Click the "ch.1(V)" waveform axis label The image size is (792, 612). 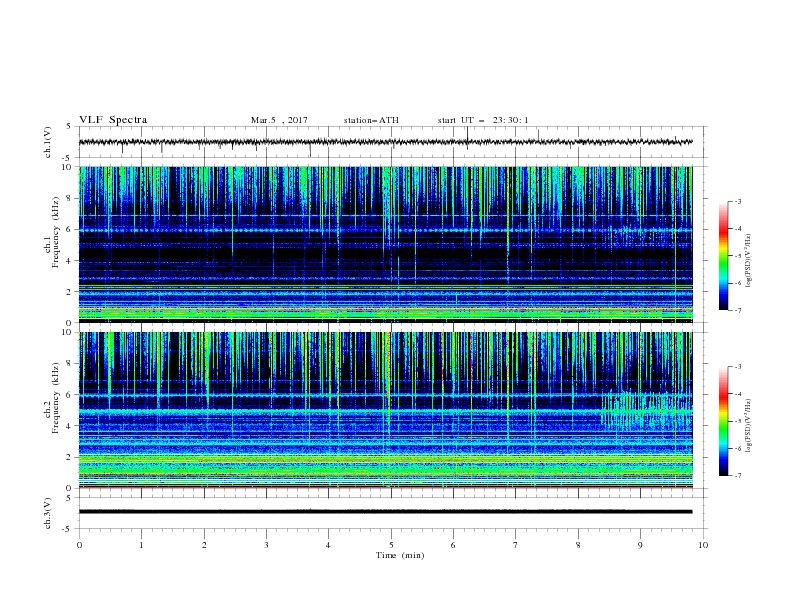pyautogui.click(x=48, y=142)
